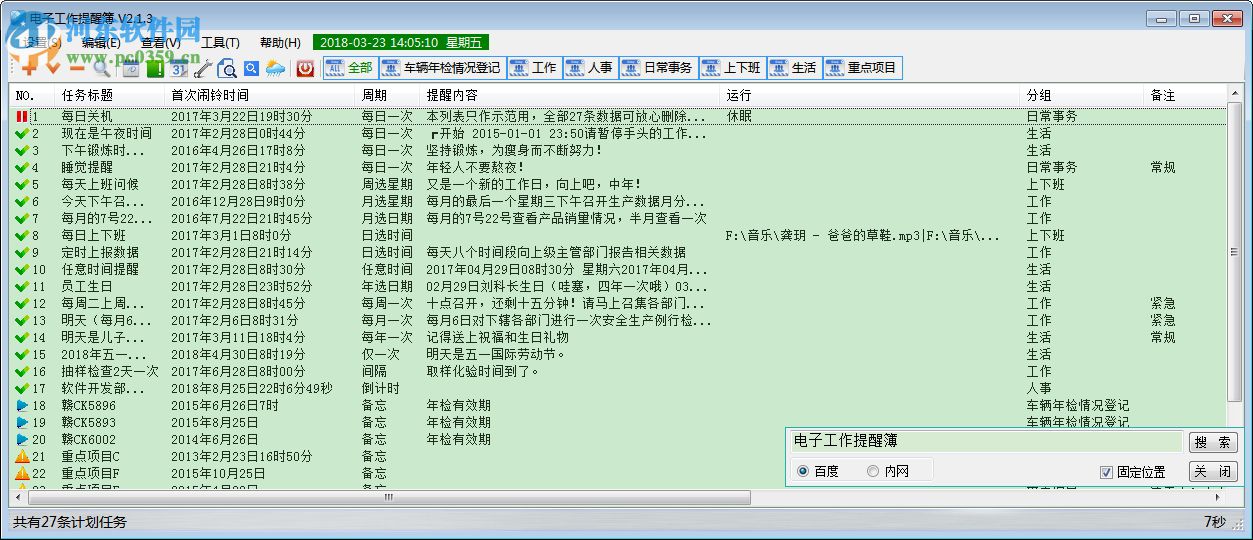
Task: Click the status bar text 共有27条计划任务
Action: (x=70, y=522)
